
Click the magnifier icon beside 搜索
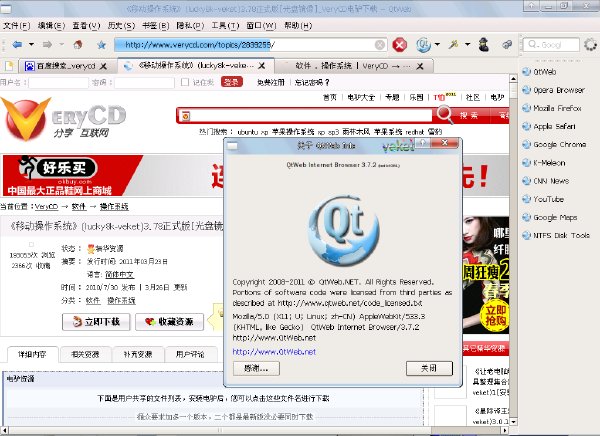(444, 114)
